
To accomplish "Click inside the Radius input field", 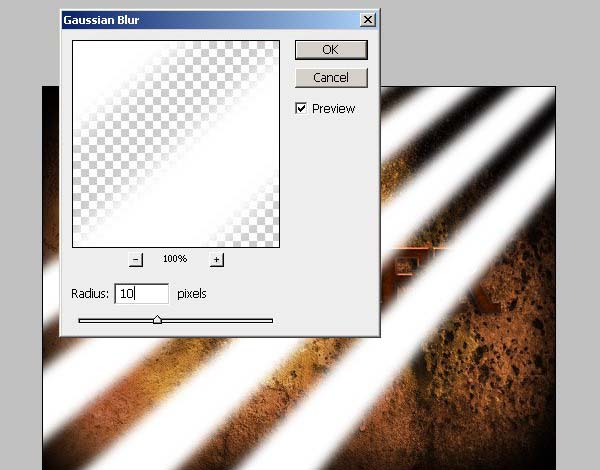I will [142, 294].
